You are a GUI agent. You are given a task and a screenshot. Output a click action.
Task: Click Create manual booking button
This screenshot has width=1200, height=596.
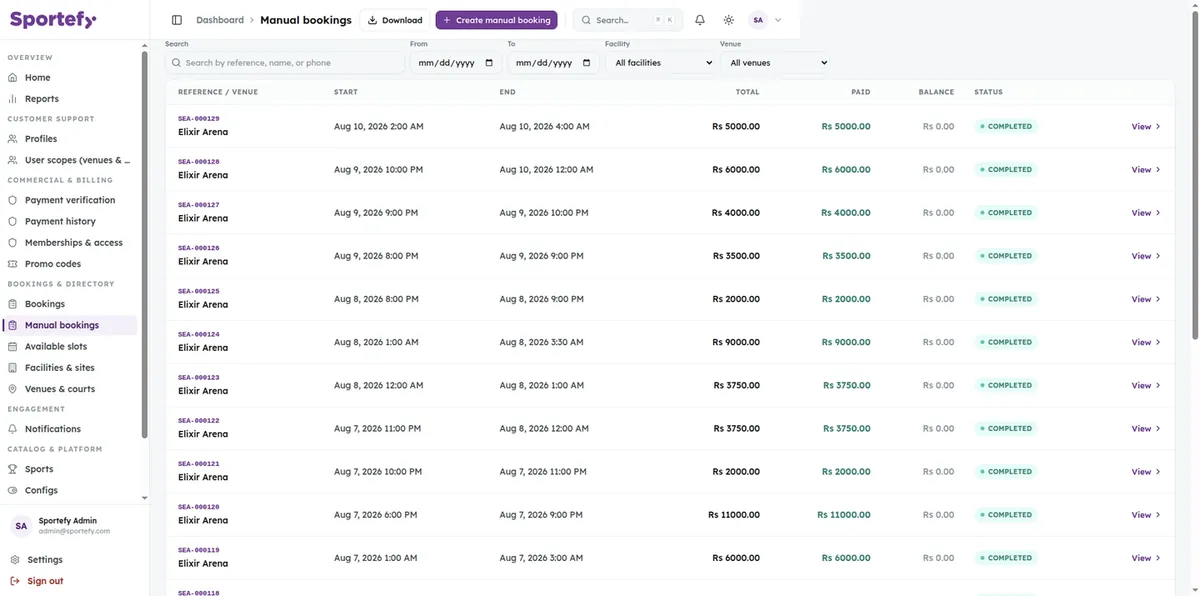tap(496, 20)
